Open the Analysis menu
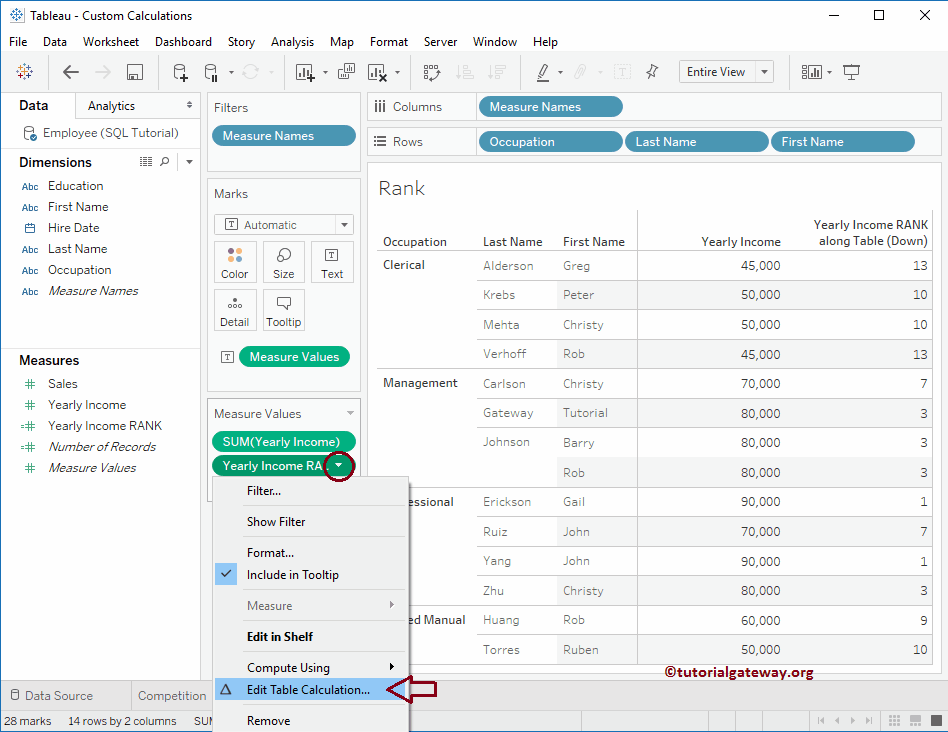The image size is (948, 732). (x=292, y=42)
